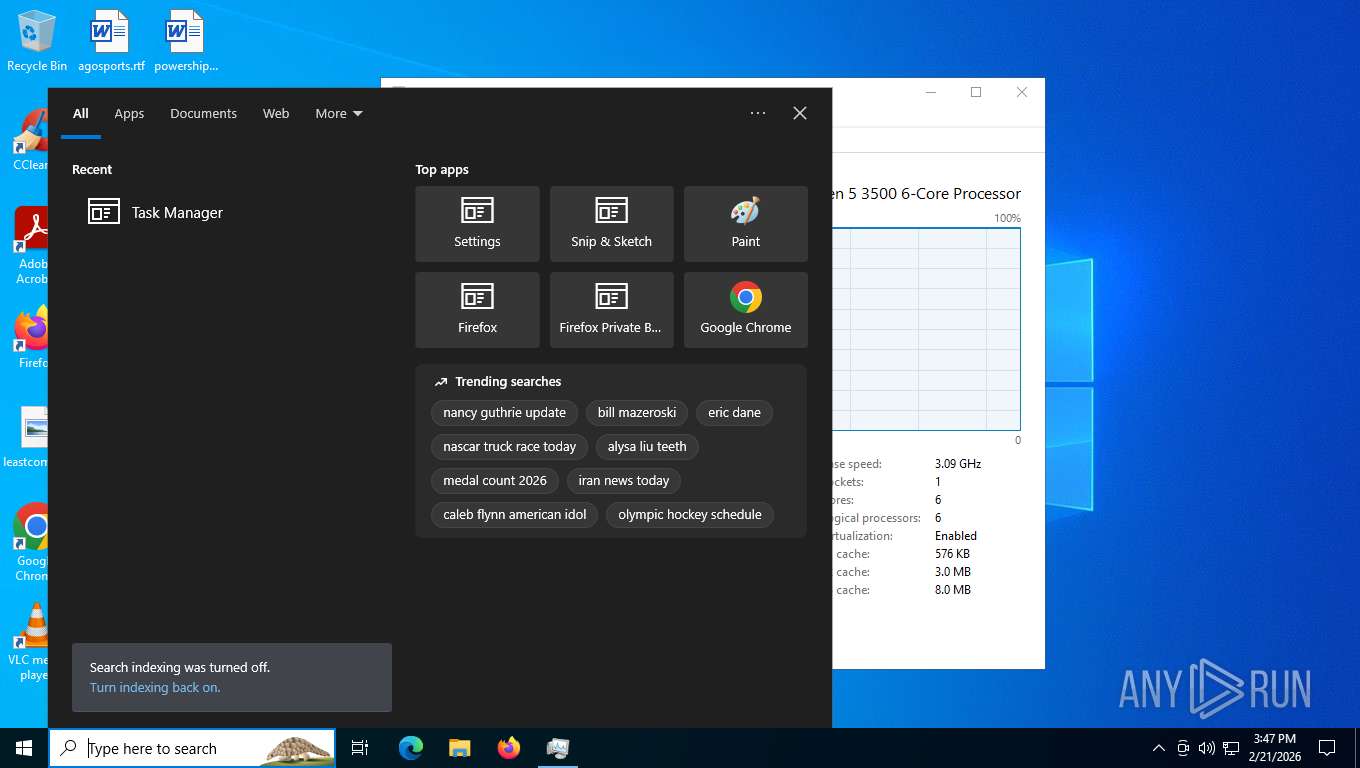Open File Explorer from taskbar
Screen dimensions: 1360x768
pos(460,748)
